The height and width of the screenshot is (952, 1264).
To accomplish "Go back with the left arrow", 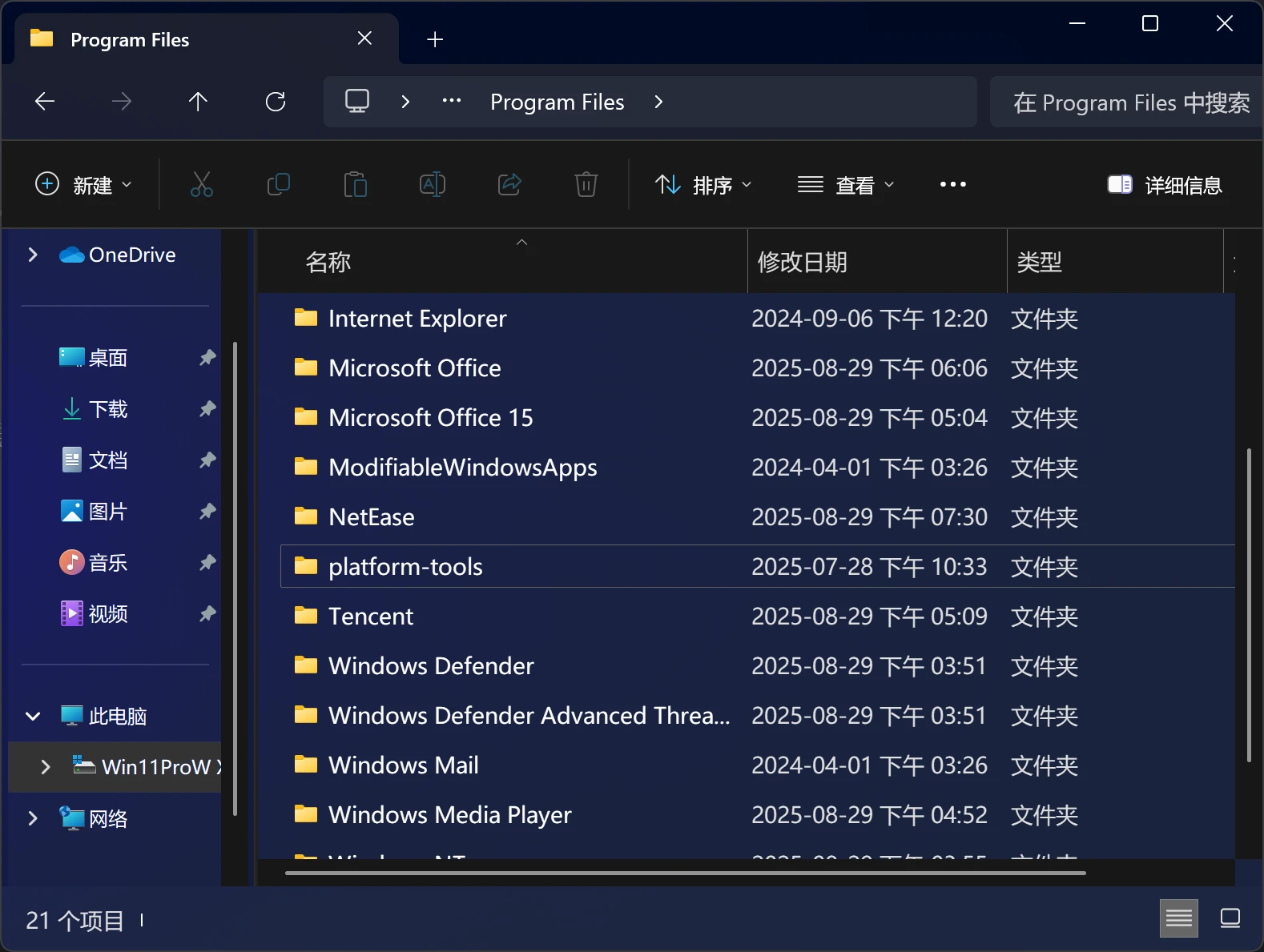I will coord(45,102).
